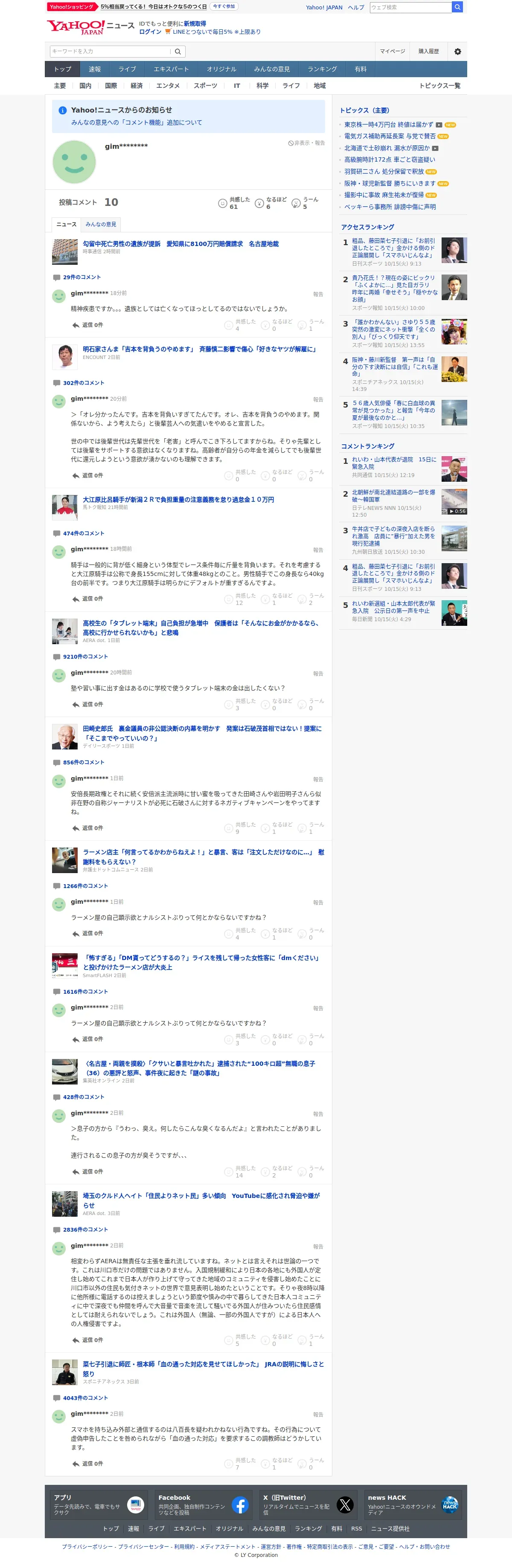Click 共感した 12 on 大江原騎手 comment
512x1568 pixels.
pyautogui.click(x=241, y=599)
